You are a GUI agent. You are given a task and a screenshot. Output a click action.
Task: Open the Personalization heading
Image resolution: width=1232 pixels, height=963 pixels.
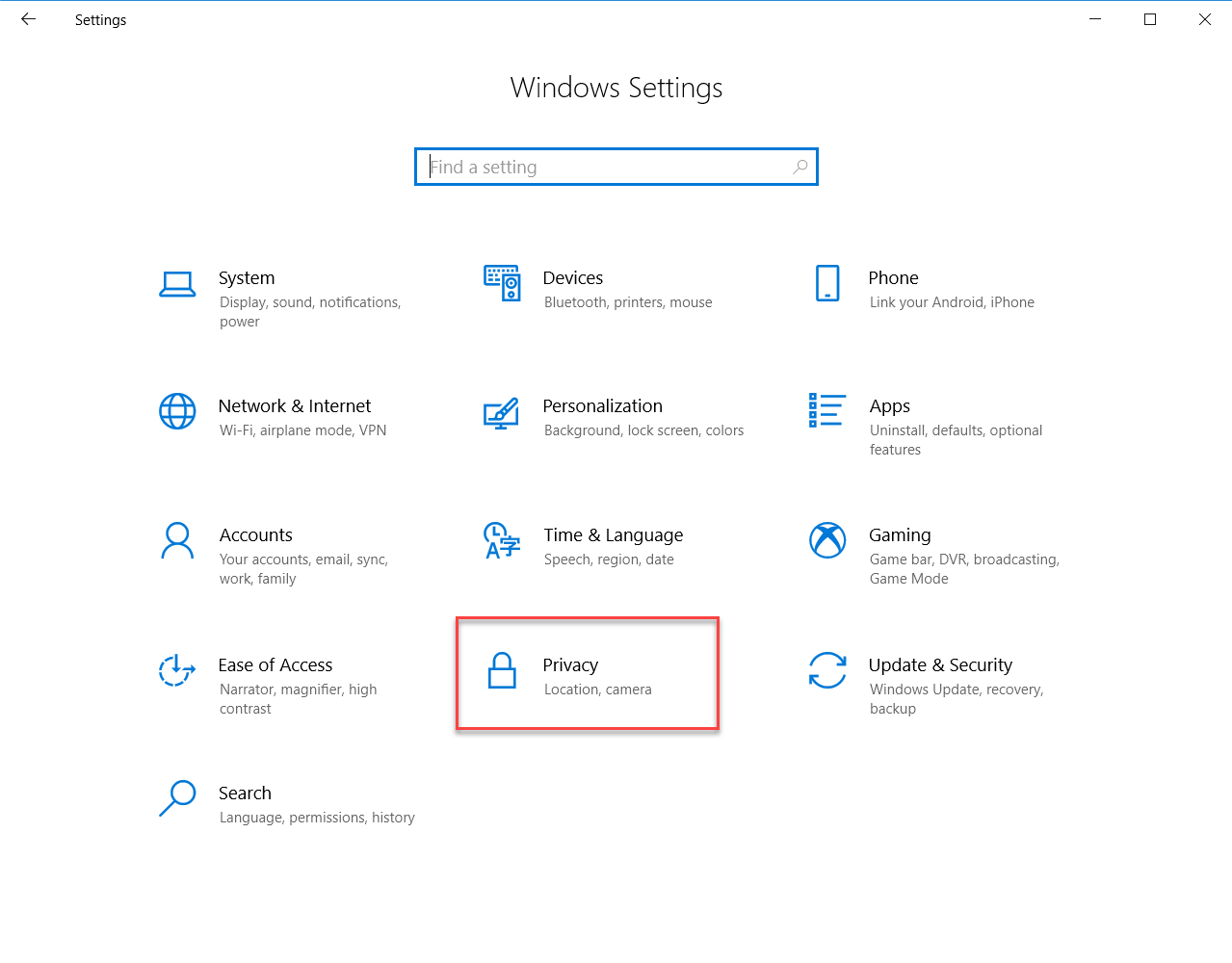click(x=603, y=405)
